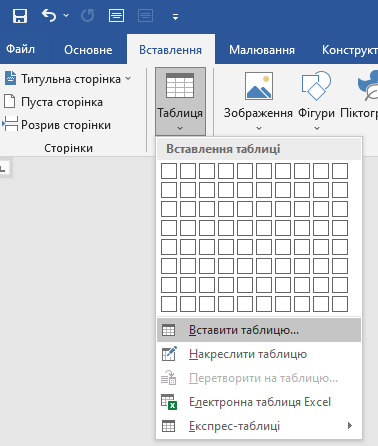The image size is (378, 446).
Task: Select Електронна таблиця Excel entry
Action: (x=259, y=402)
